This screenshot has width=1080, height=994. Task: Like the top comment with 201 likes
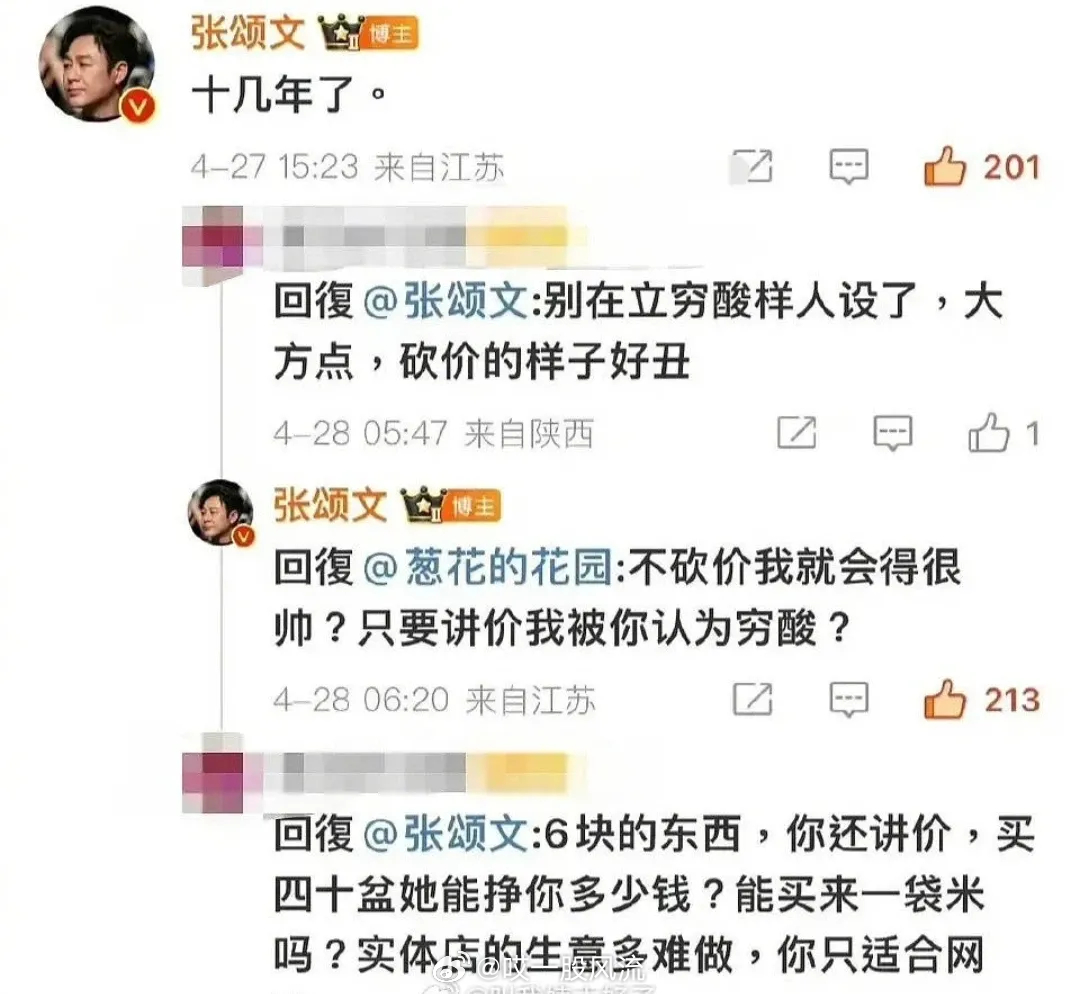click(x=944, y=167)
